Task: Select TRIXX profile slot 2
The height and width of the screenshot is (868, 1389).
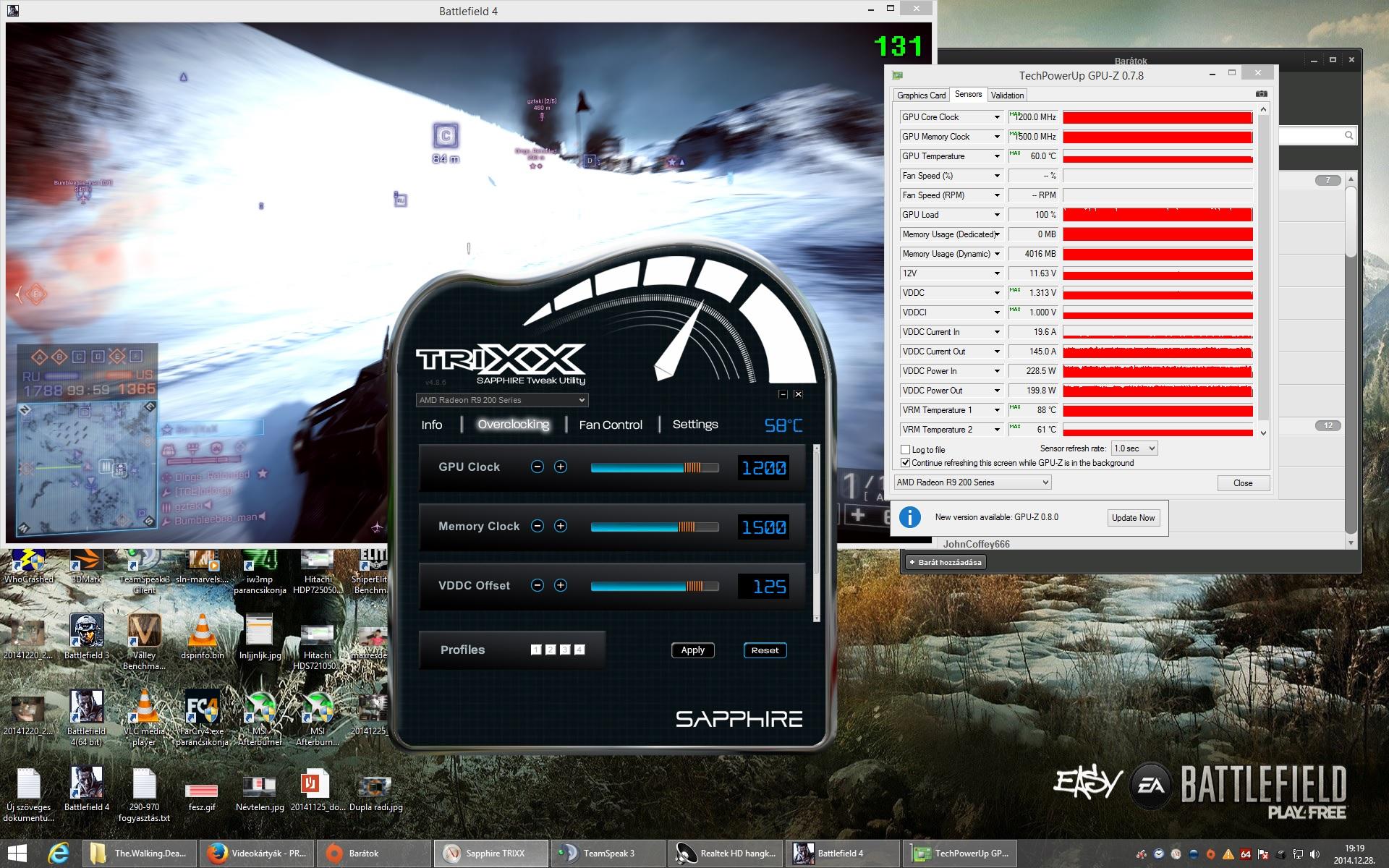Action: tap(551, 650)
